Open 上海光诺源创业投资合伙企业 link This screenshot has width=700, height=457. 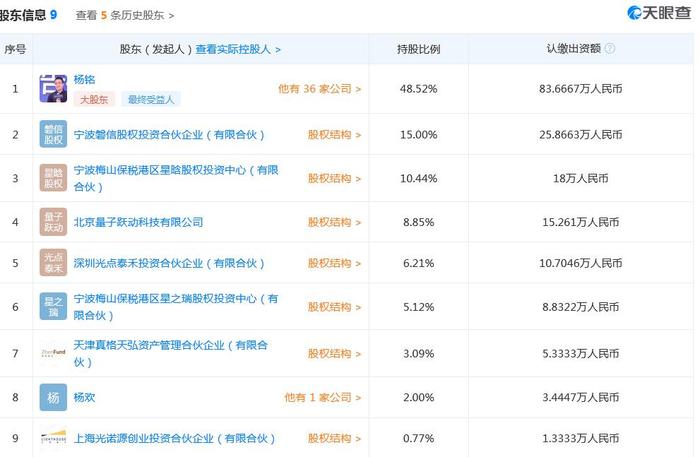pyautogui.click(x=175, y=438)
